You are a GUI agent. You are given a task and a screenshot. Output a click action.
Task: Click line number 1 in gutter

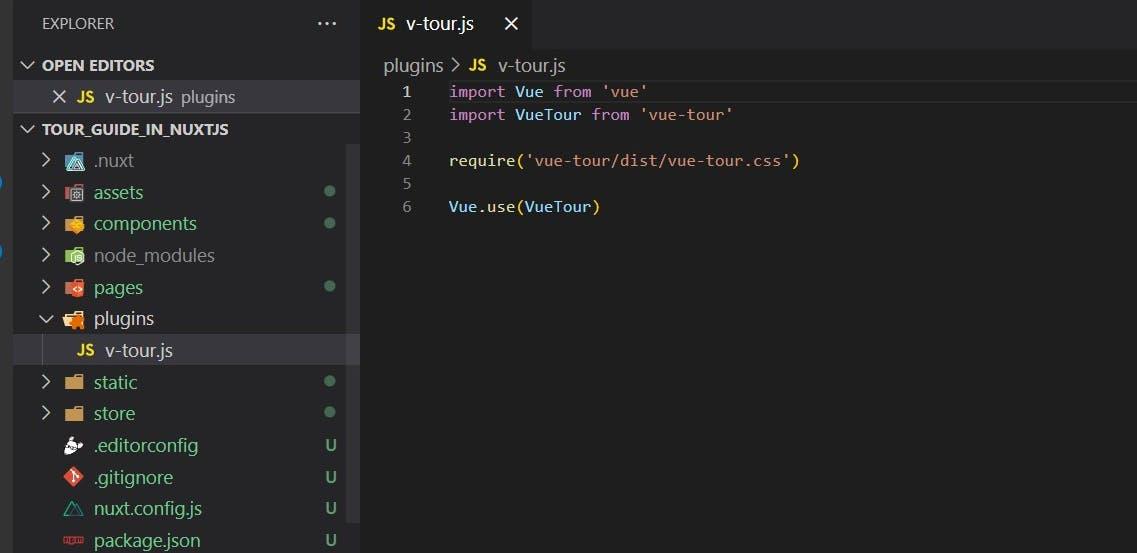407,92
